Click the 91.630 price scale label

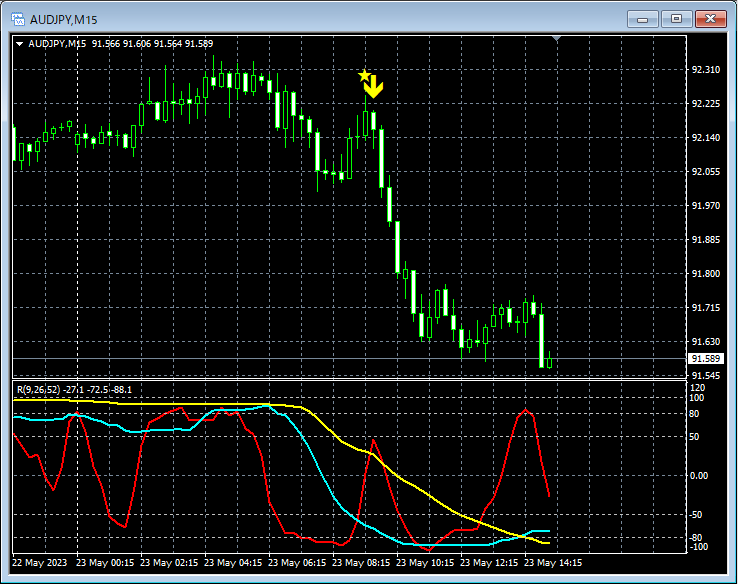click(706, 341)
